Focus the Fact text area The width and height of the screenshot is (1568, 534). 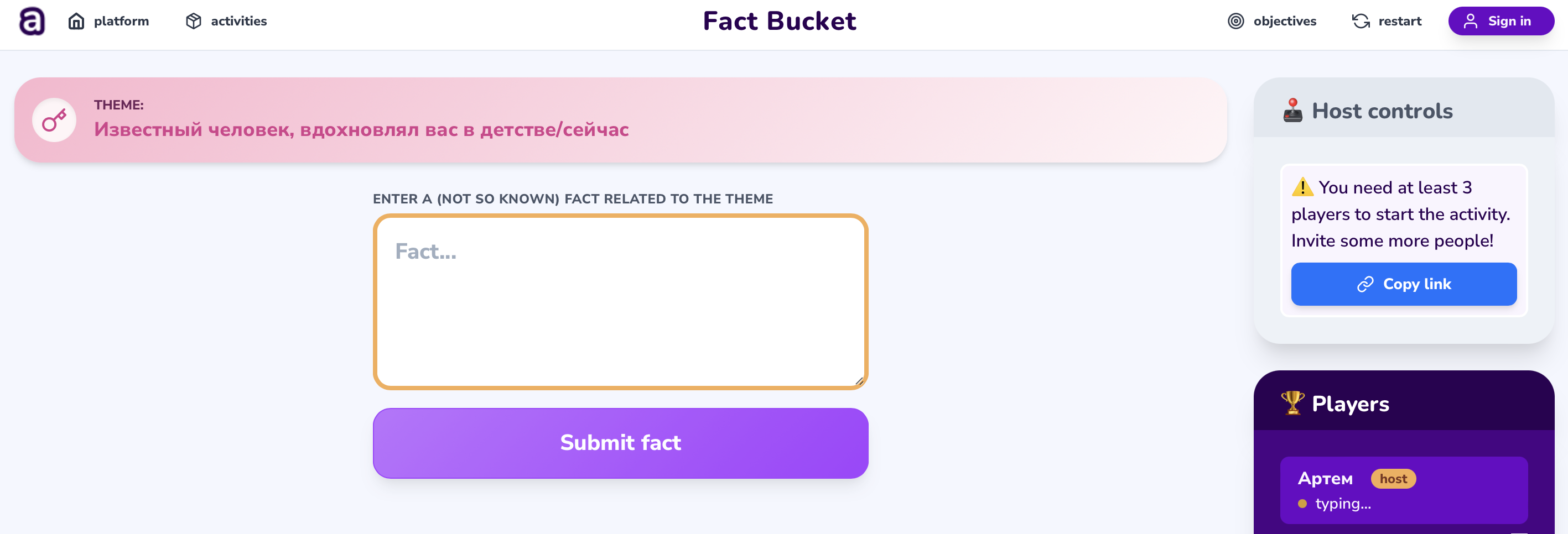pyautogui.click(x=620, y=302)
